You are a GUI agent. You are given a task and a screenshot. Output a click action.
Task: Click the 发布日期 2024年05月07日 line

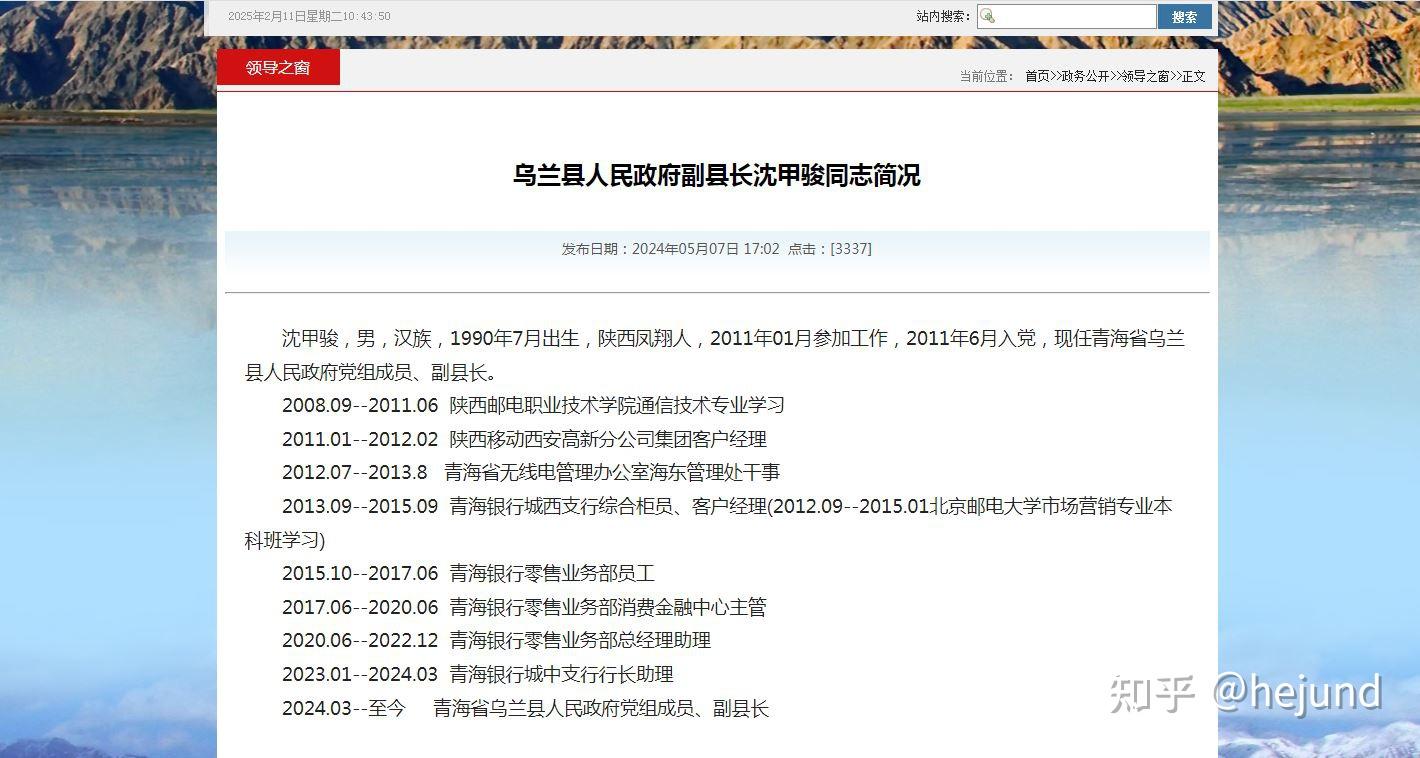[670, 249]
